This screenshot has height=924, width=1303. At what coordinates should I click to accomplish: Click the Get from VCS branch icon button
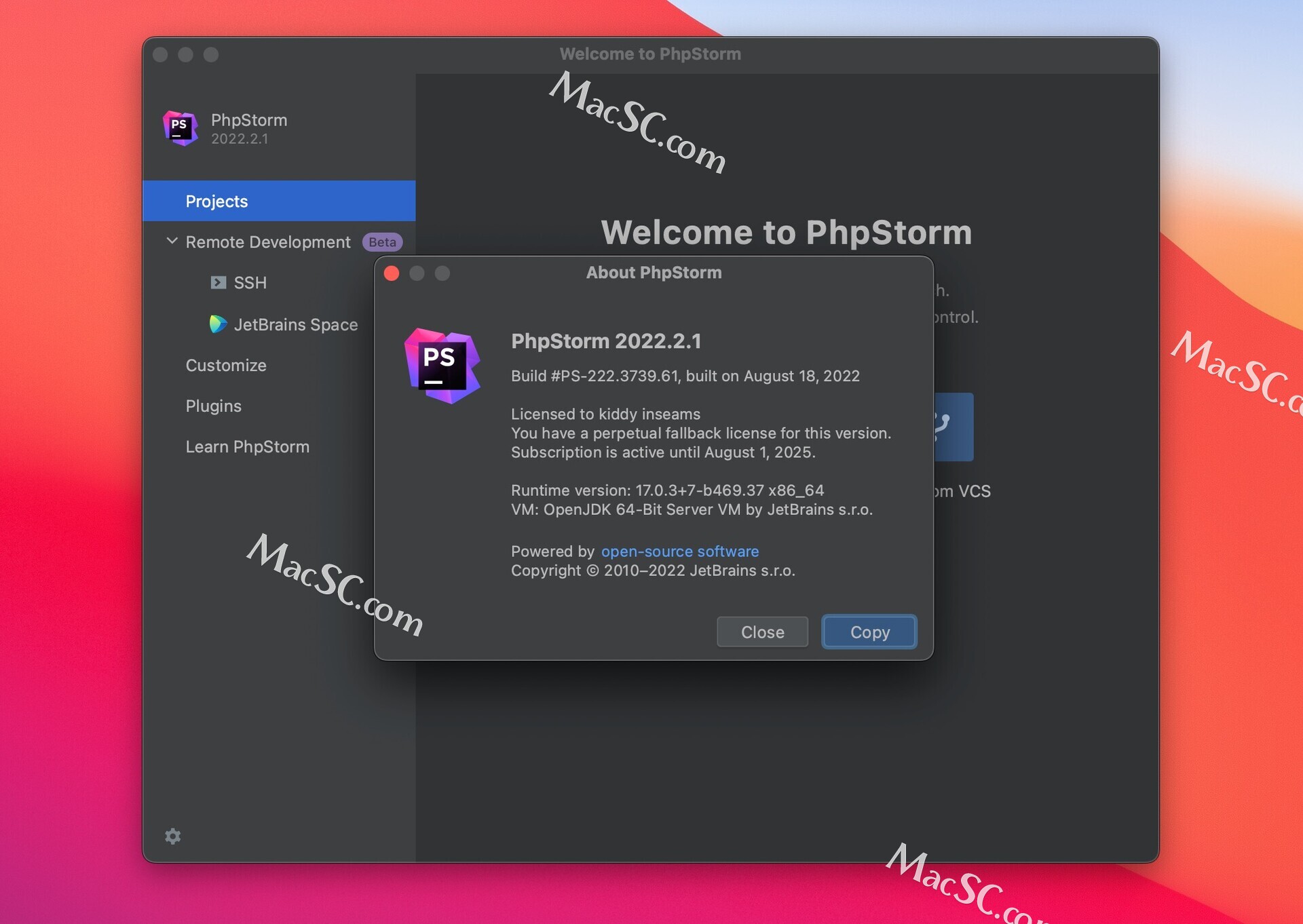[x=953, y=427]
